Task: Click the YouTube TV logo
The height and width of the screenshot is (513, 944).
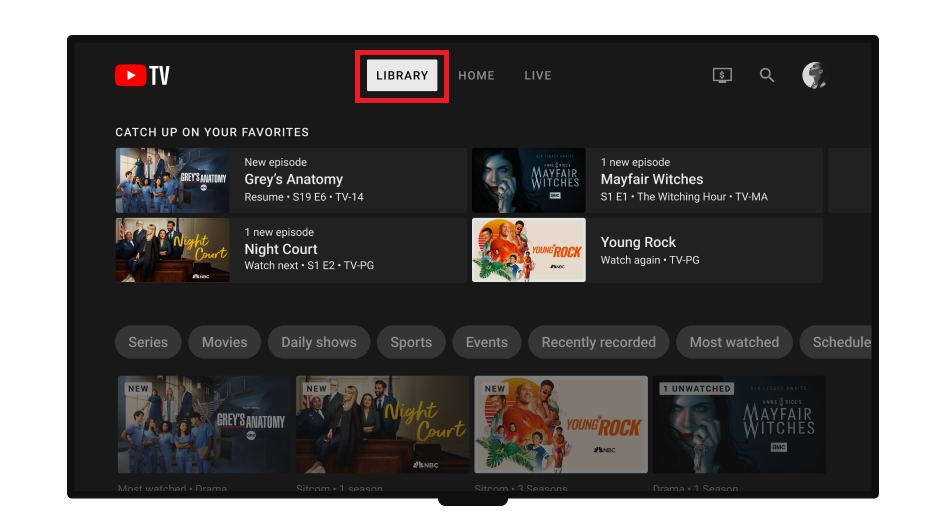Action: pyautogui.click(x=142, y=75)
